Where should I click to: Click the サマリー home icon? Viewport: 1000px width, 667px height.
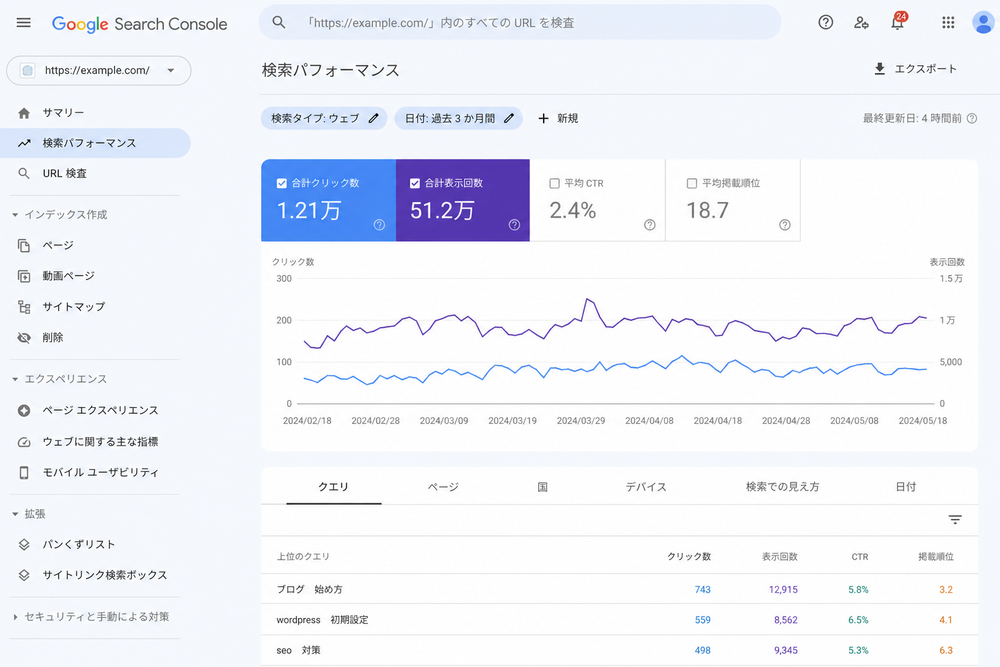coord(24,113)
